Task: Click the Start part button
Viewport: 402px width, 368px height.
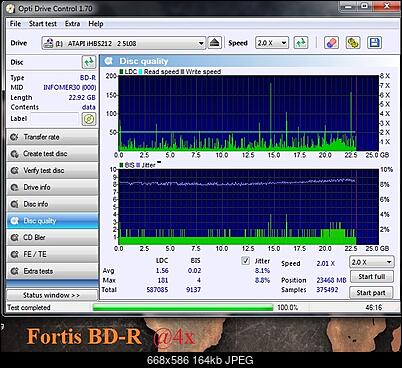Action: 371,293
